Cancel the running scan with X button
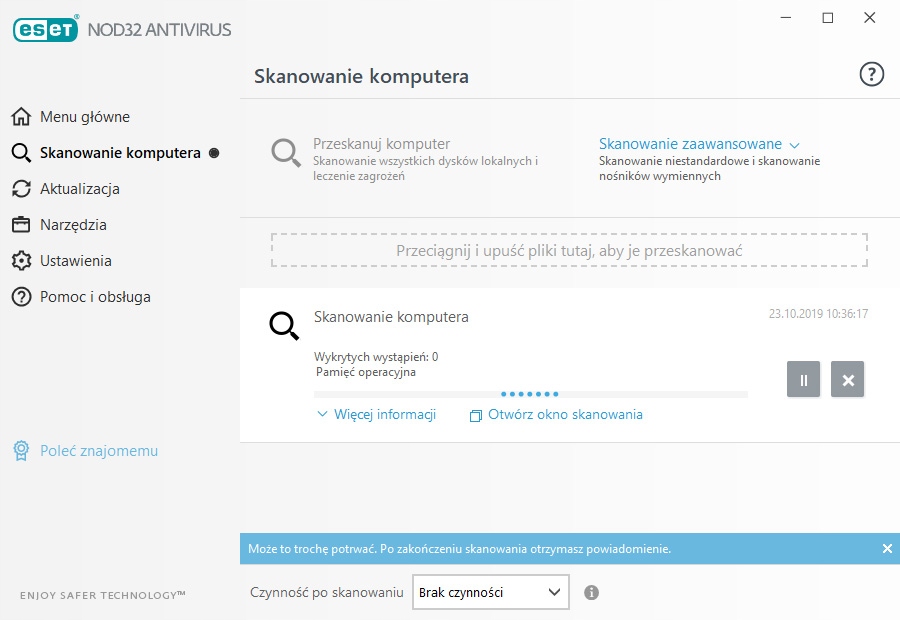900x620 pixels. (848, 380)
